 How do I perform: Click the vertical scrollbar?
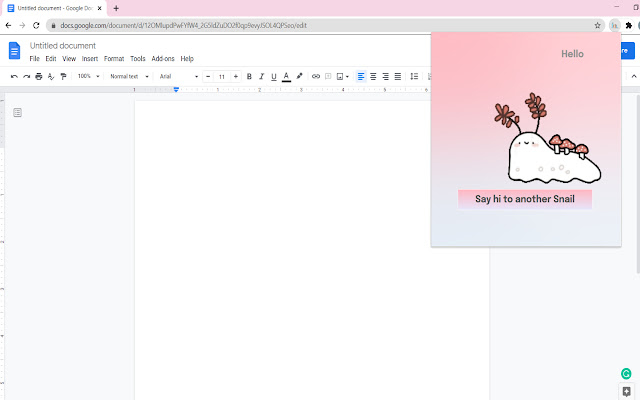(638, 184)
